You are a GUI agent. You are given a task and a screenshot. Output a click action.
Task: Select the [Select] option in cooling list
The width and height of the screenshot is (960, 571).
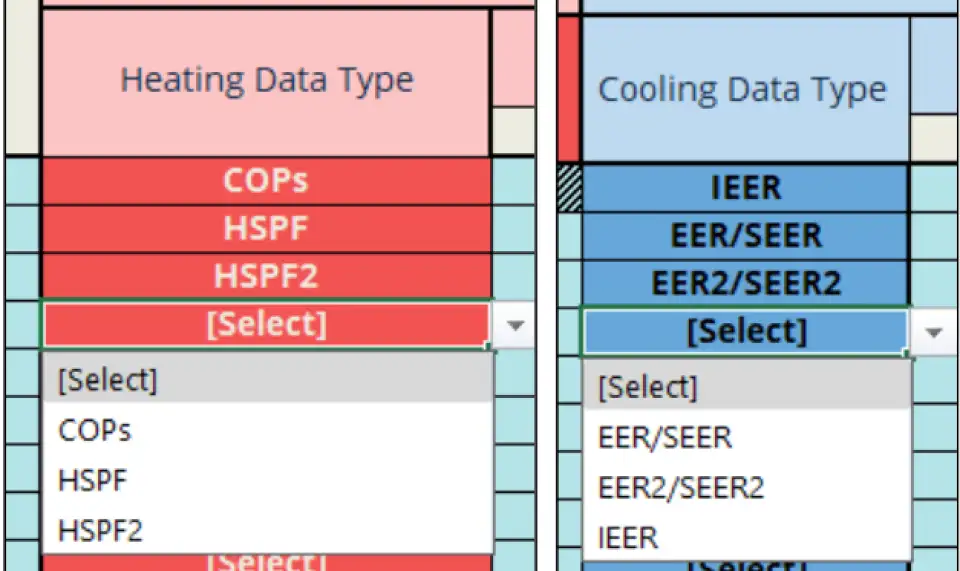point(648,387)
